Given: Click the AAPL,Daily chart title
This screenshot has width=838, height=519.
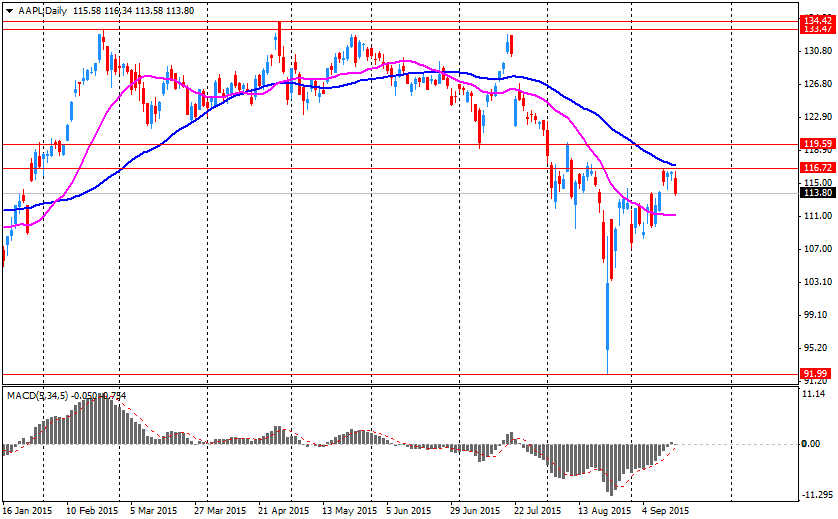Looking at the screenshot, I should tap(43, 11).
